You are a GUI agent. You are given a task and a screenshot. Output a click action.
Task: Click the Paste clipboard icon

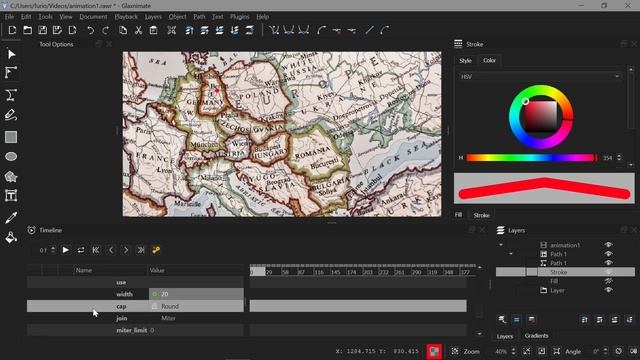click(x=153, y=30)
